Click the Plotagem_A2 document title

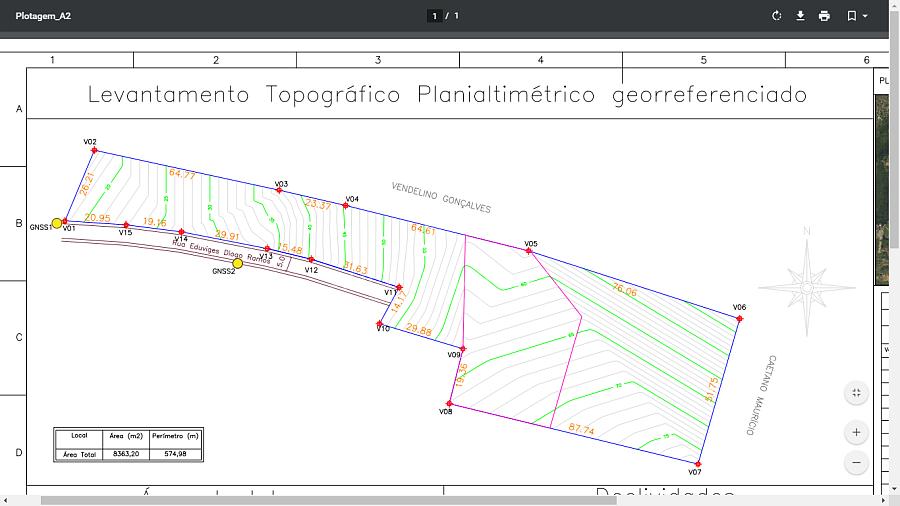(43, 16)
